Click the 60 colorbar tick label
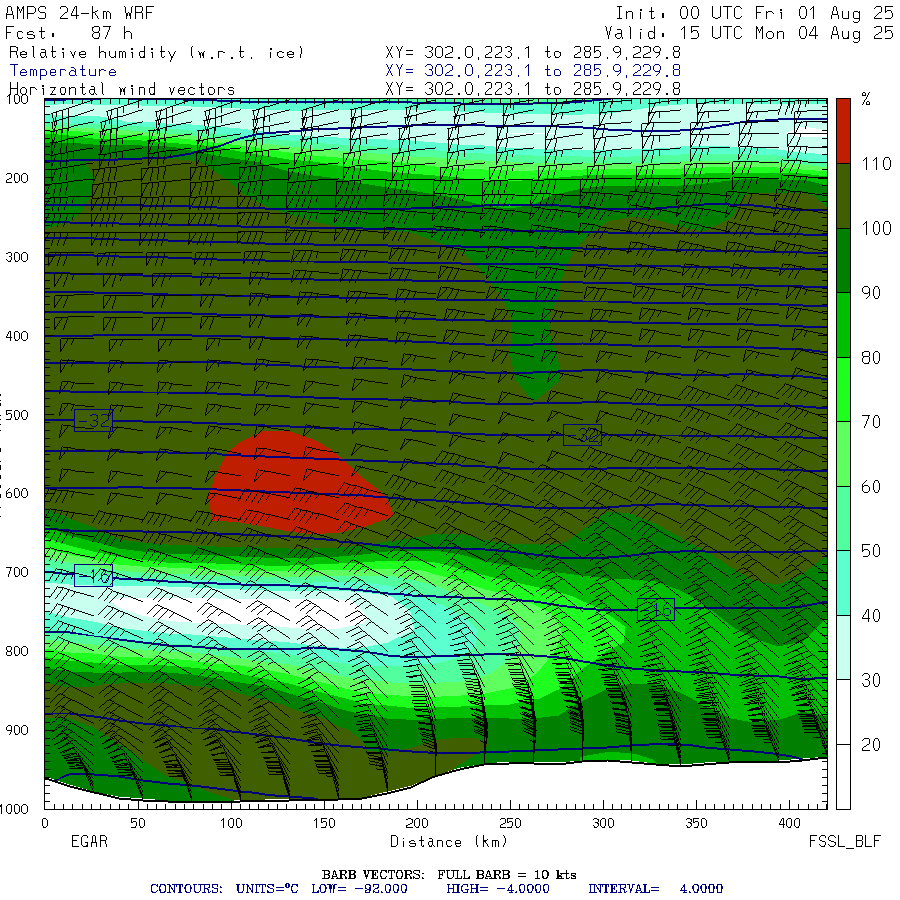Screen dimensions: 900x900 (x=871, y=487)
